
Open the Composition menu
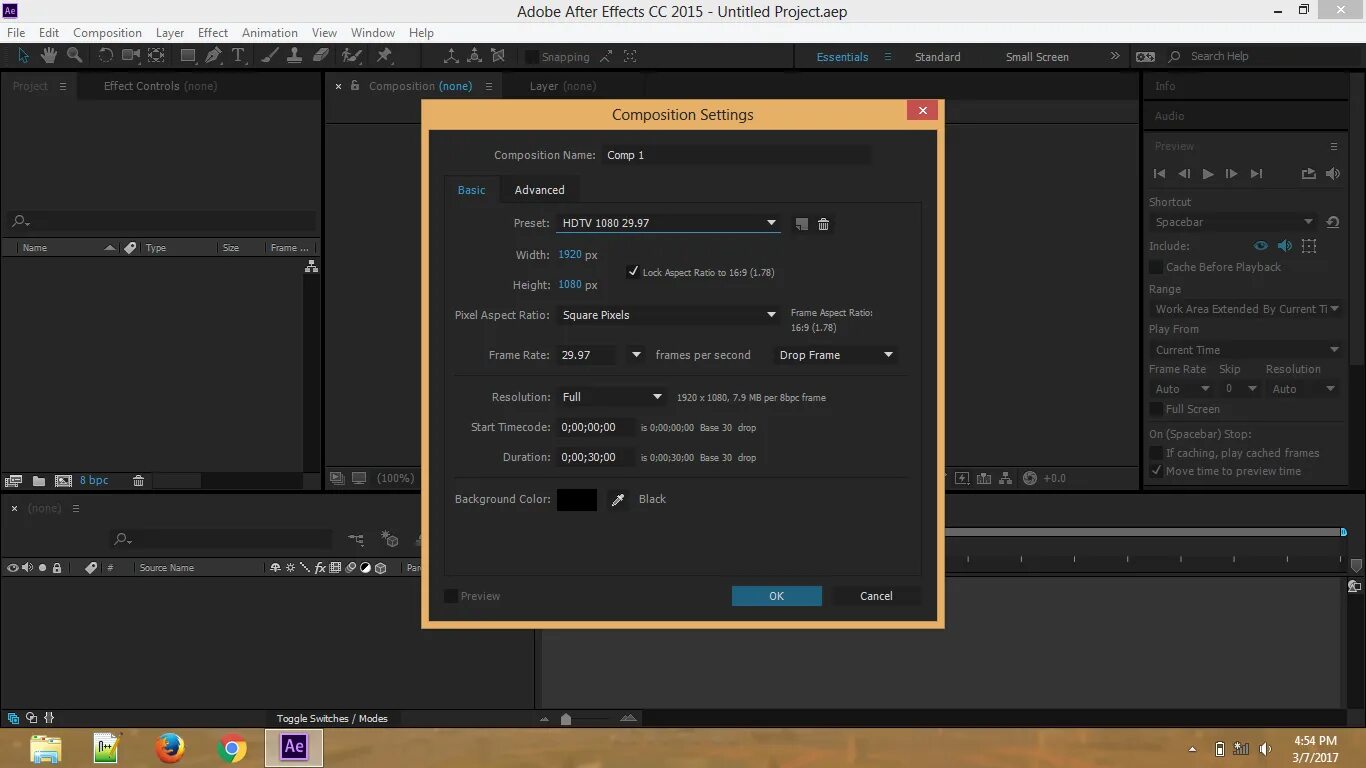[107, 33]
